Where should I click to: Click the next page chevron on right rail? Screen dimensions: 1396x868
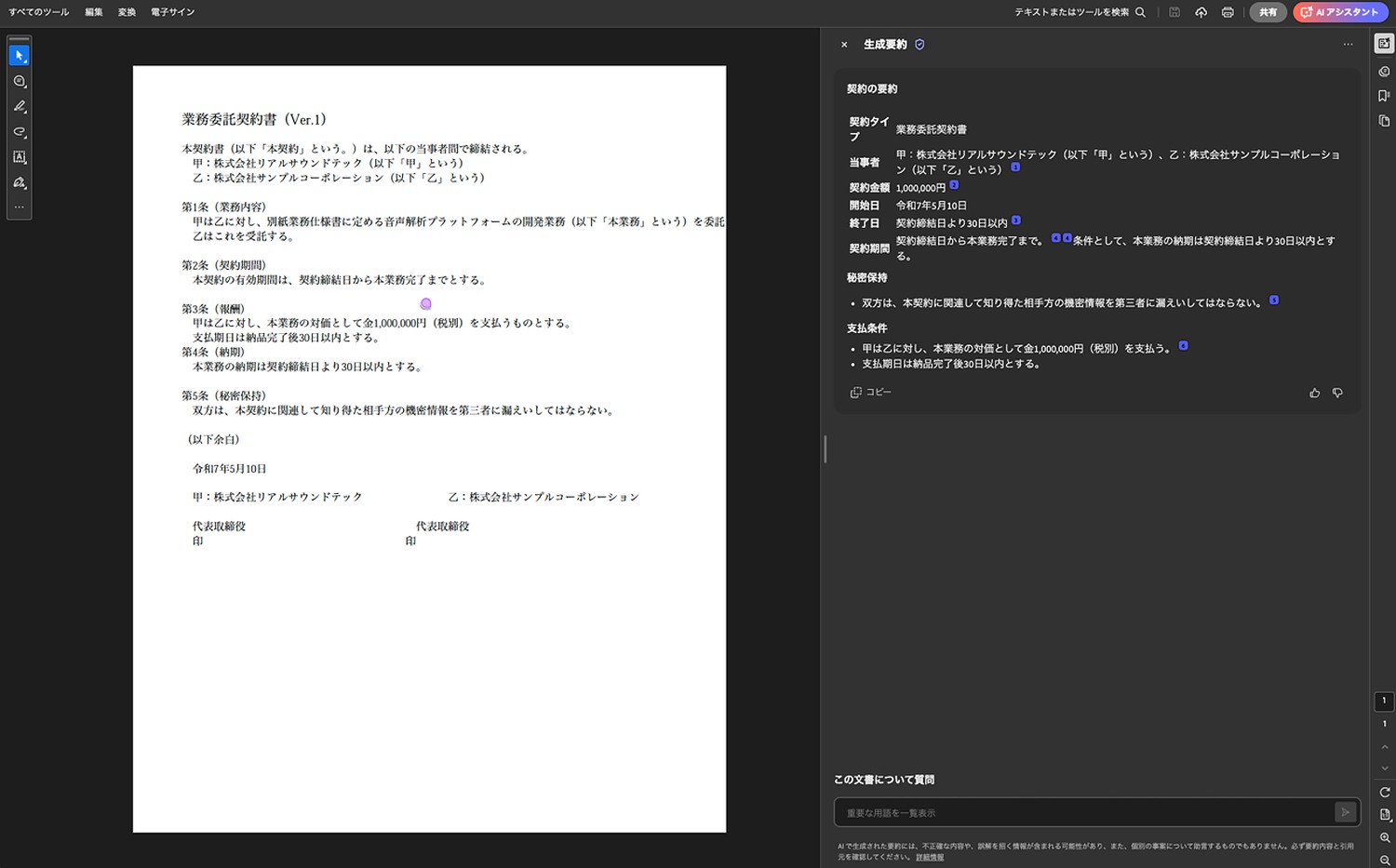1384,768
